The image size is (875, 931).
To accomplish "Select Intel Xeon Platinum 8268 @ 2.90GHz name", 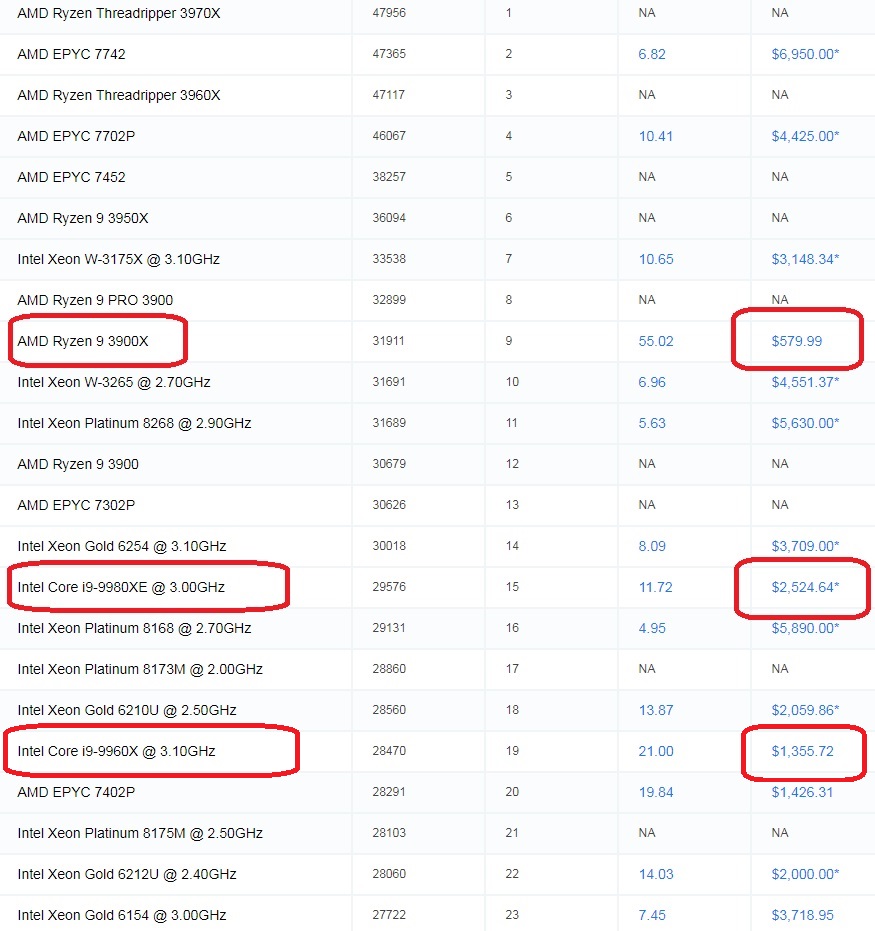I will [134, 423].
